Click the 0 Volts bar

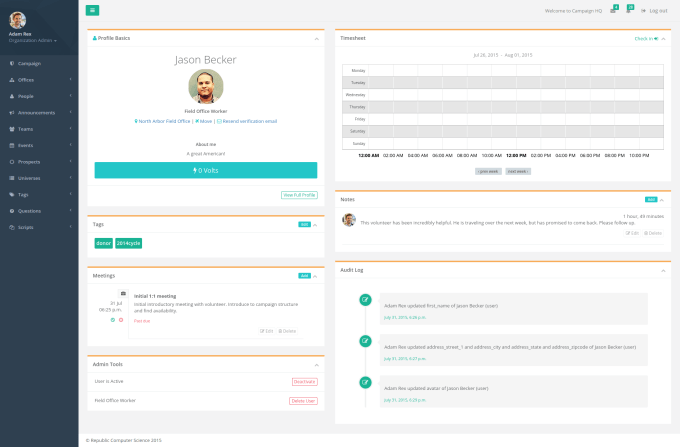[x=206, y=170]
